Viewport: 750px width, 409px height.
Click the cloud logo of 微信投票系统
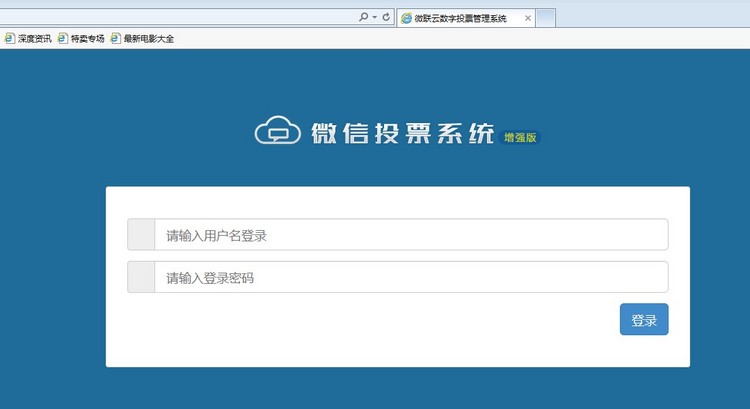click(x=277, y=131)
